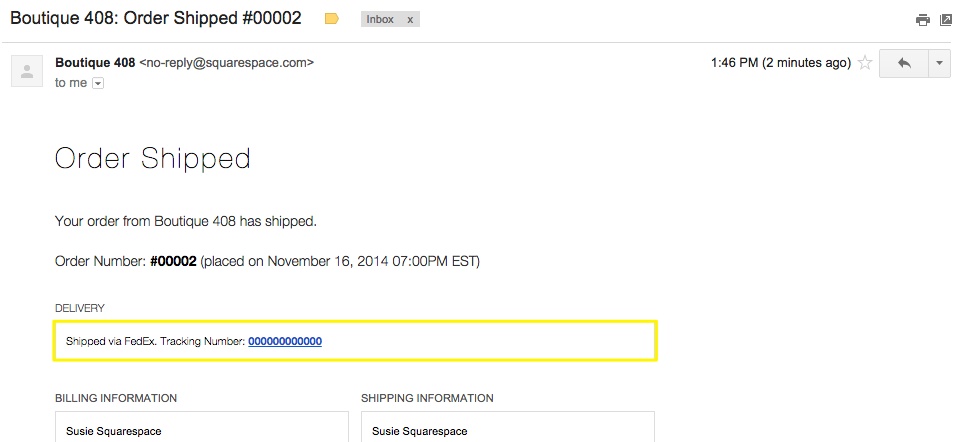Click the no-reply@squarespace.com sender address
974x442 pixels.
[x=227, y=62]
